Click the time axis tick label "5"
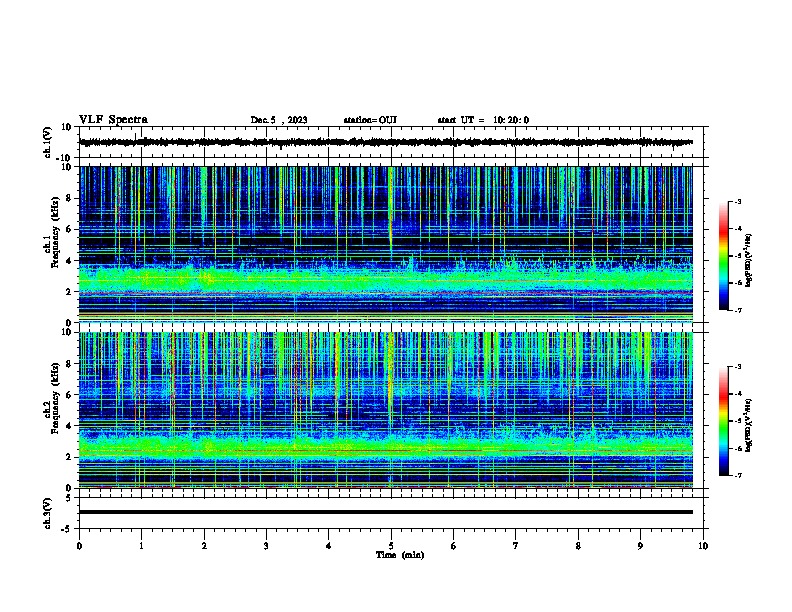792x612 pixels. [x=391, y=546]
